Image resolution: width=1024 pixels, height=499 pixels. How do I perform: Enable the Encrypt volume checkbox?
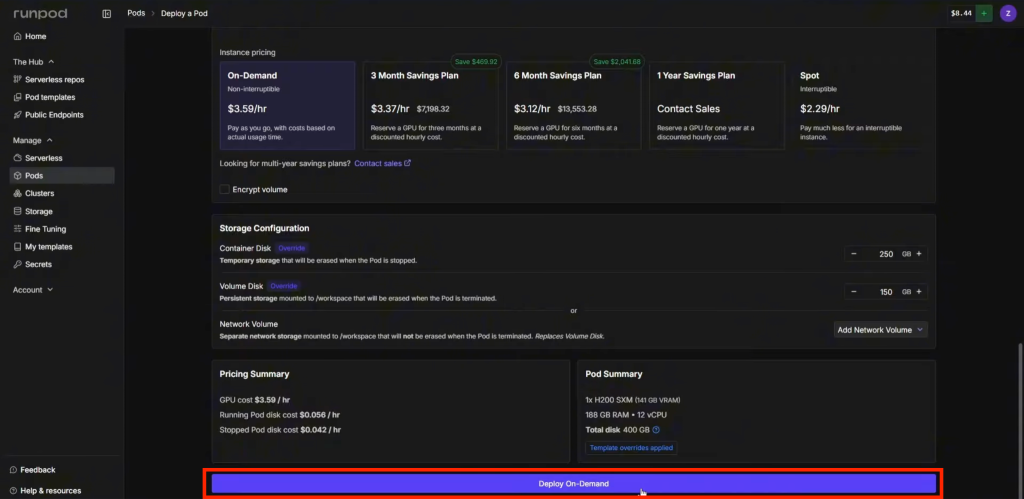[225, 189]
